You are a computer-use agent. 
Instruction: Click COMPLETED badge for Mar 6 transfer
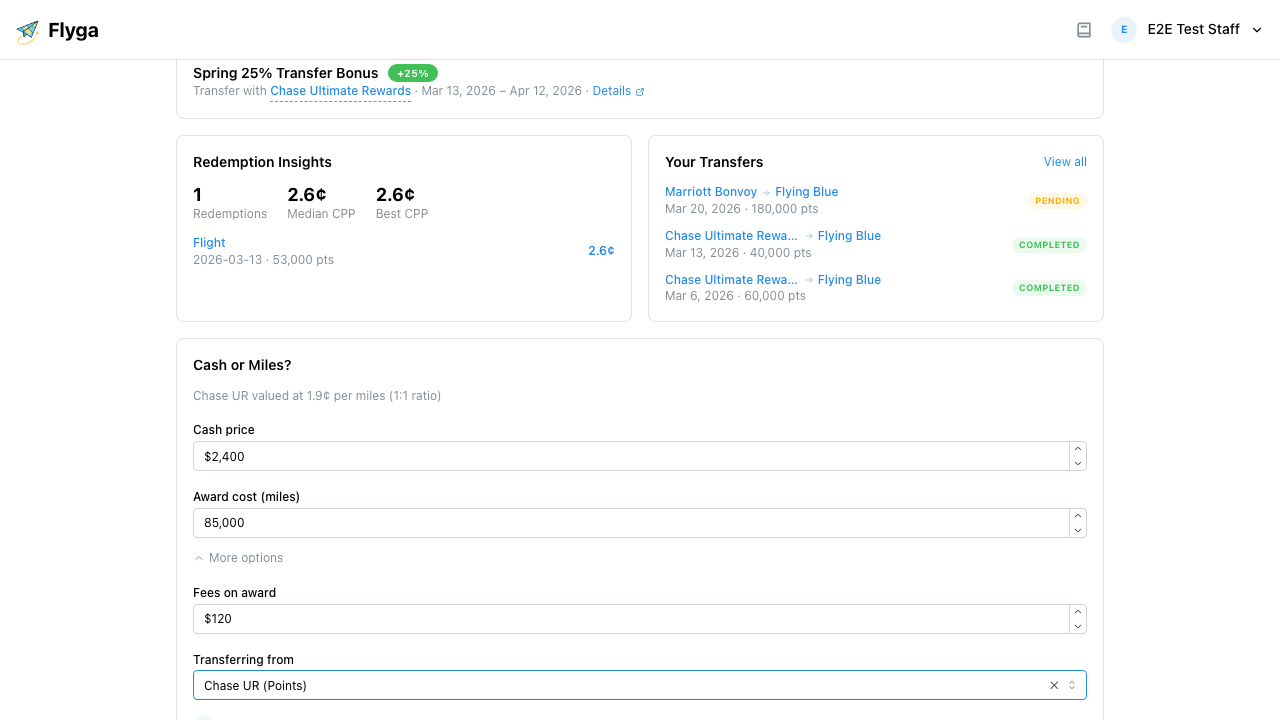coord(1049,288)
